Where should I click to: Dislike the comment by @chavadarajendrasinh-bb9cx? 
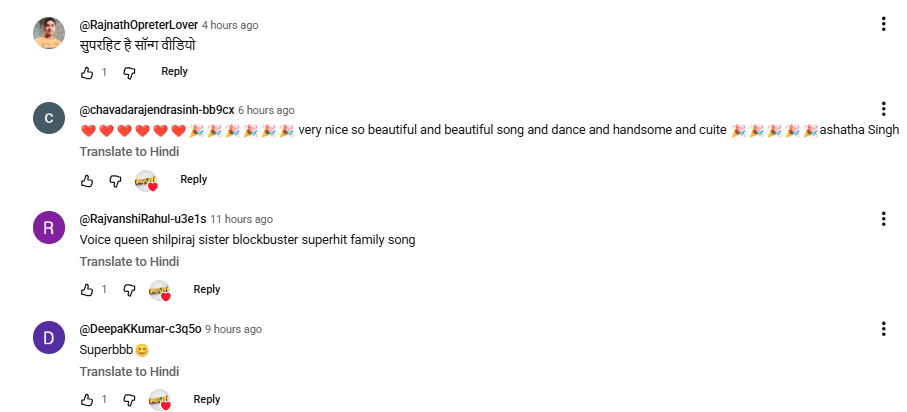coord(116,181)
